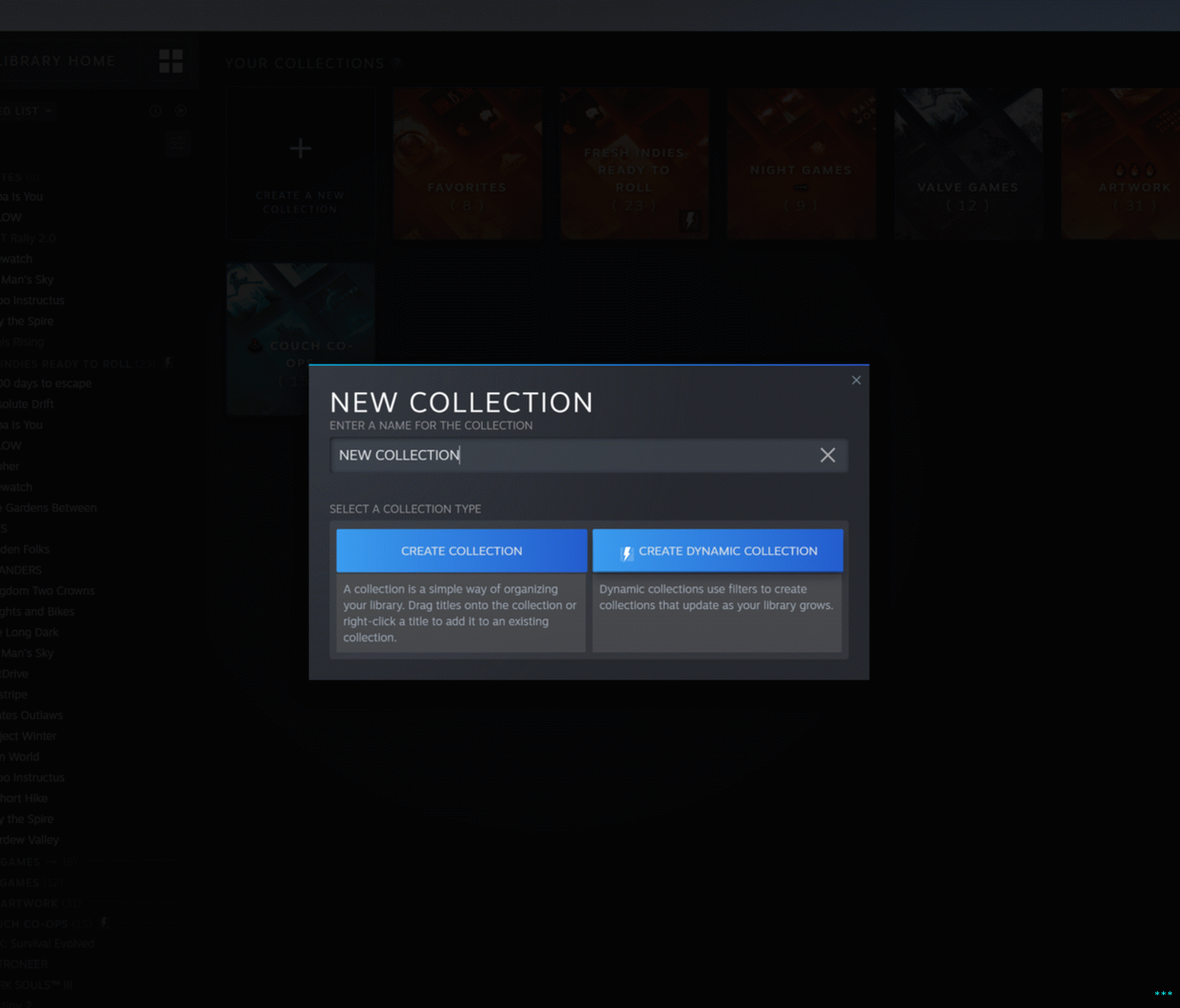Click the Create Dynamic Collection button

[x=717, y=551]
